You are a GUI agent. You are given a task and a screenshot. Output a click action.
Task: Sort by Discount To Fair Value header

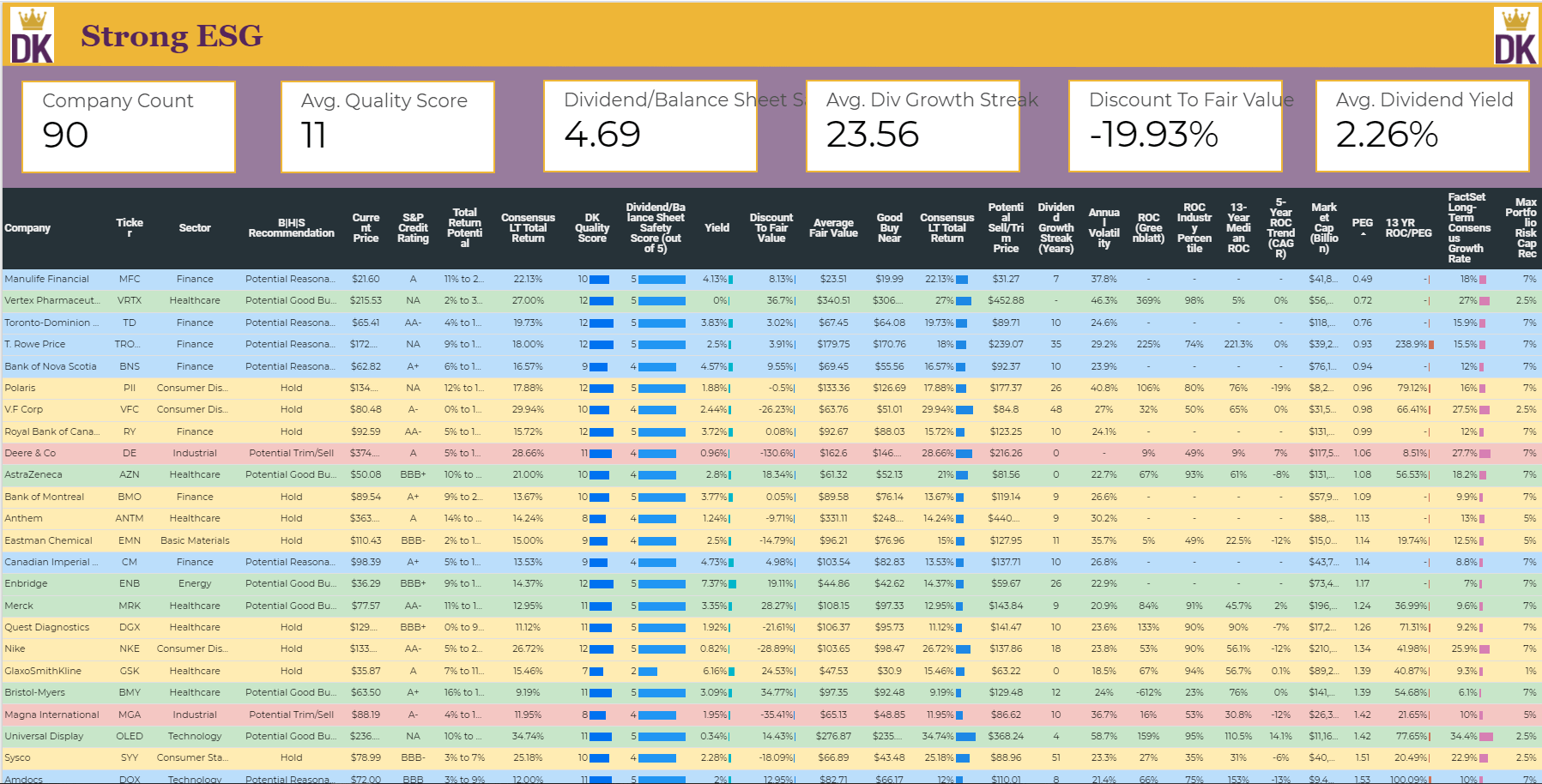click(771, 228)
